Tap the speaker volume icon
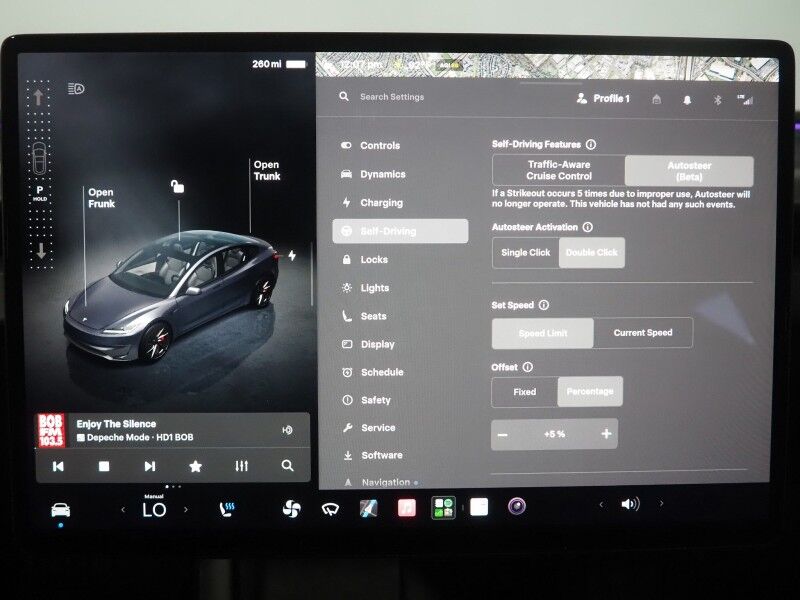The image size is (800, 600). point(631,504)
